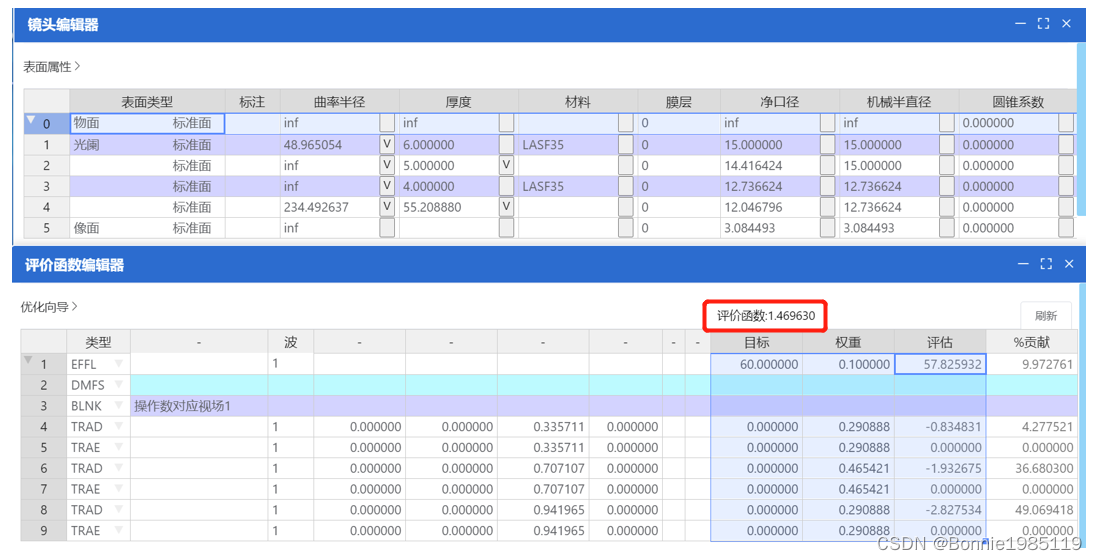
Task: Click the %贡献 column header
Action: [x=1031, y=342]
